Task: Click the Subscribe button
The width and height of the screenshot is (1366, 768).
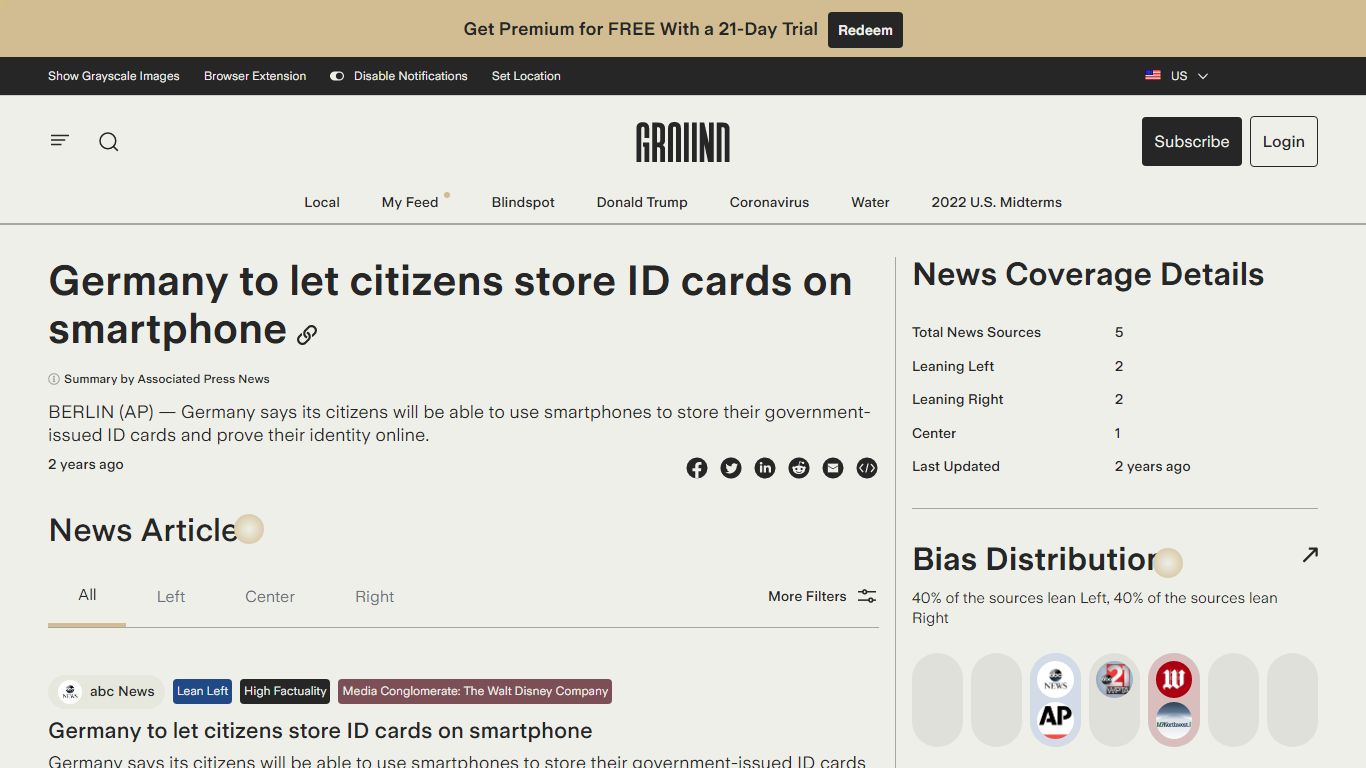Action: click(1192, 141)
